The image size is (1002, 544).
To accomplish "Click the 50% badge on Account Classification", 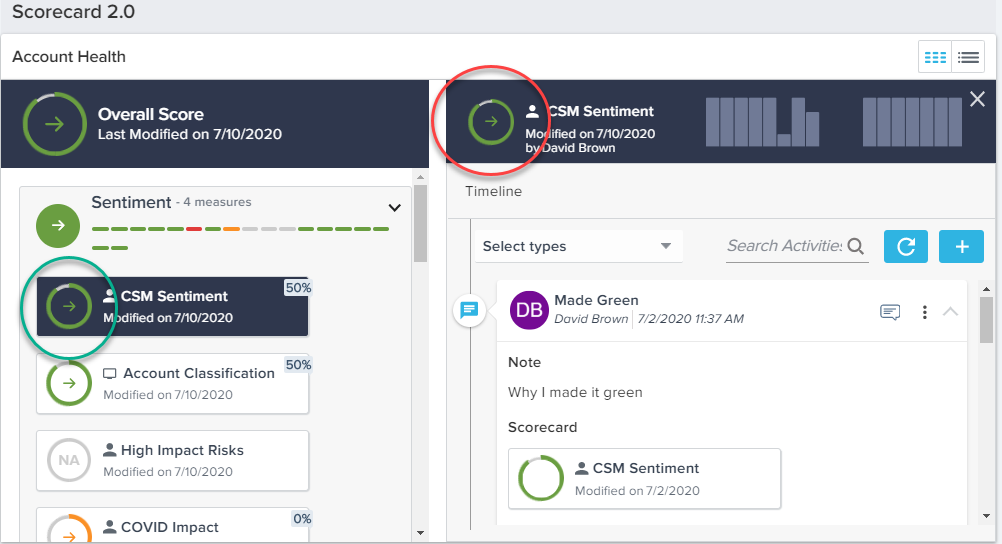I will (298, 364).
